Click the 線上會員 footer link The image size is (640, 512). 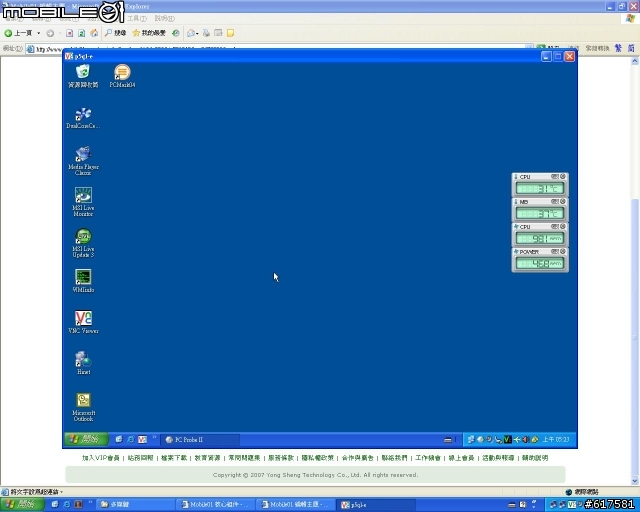click(461, 458)
